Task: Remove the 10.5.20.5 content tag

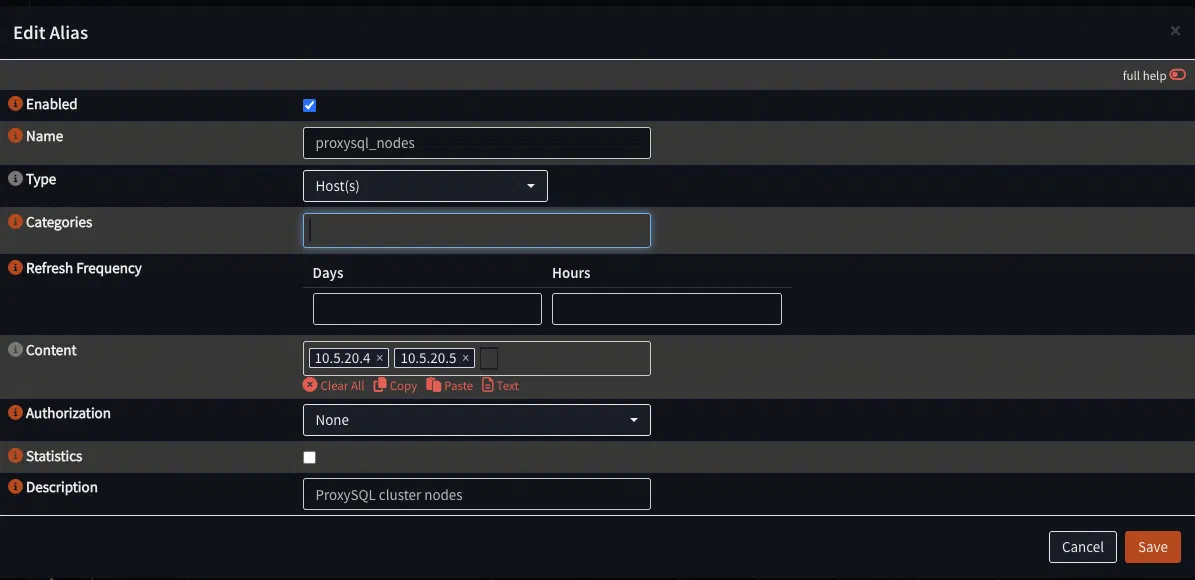Action: pos(466,358)
